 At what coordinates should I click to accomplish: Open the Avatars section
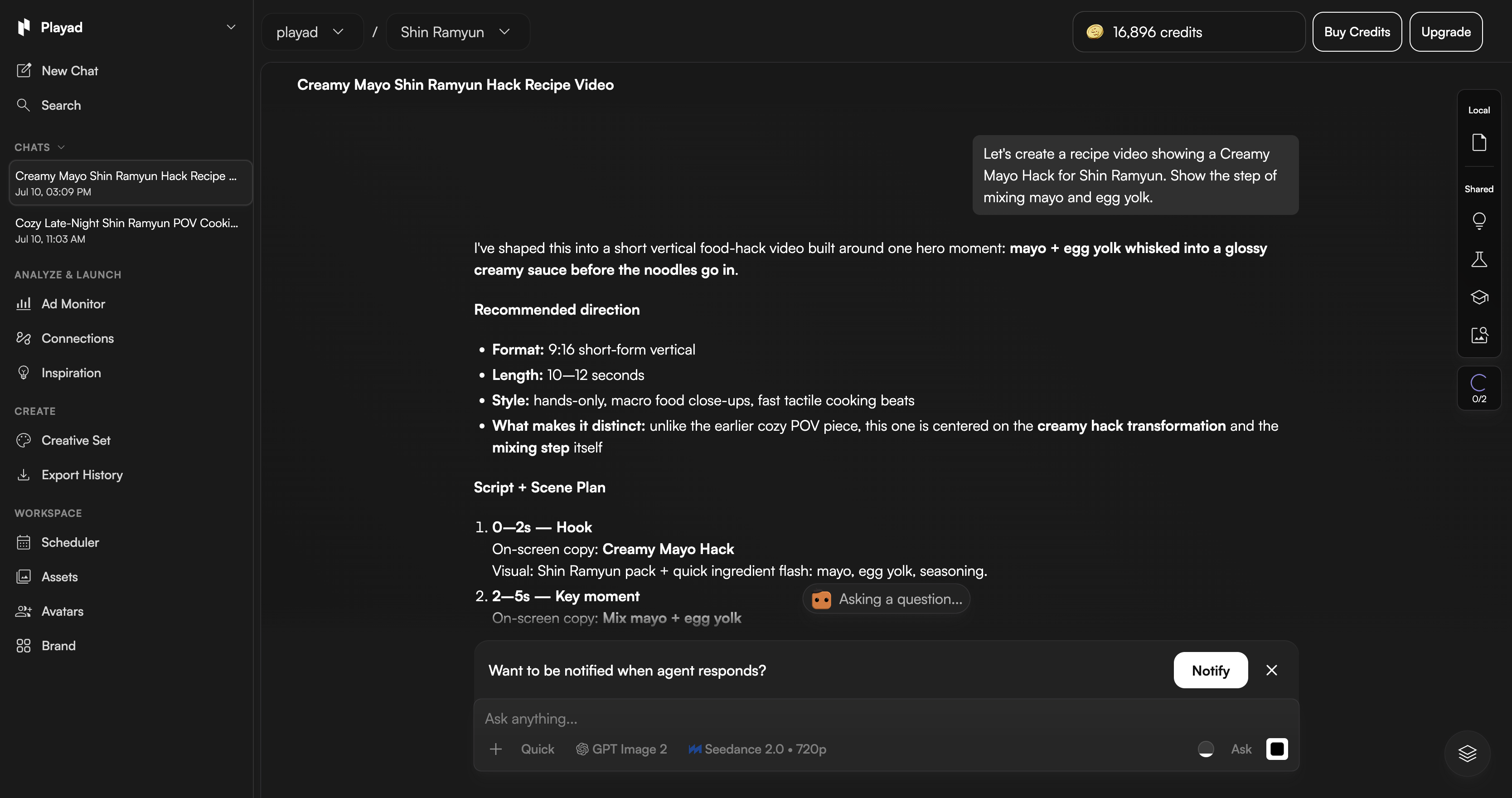[62, 611]
